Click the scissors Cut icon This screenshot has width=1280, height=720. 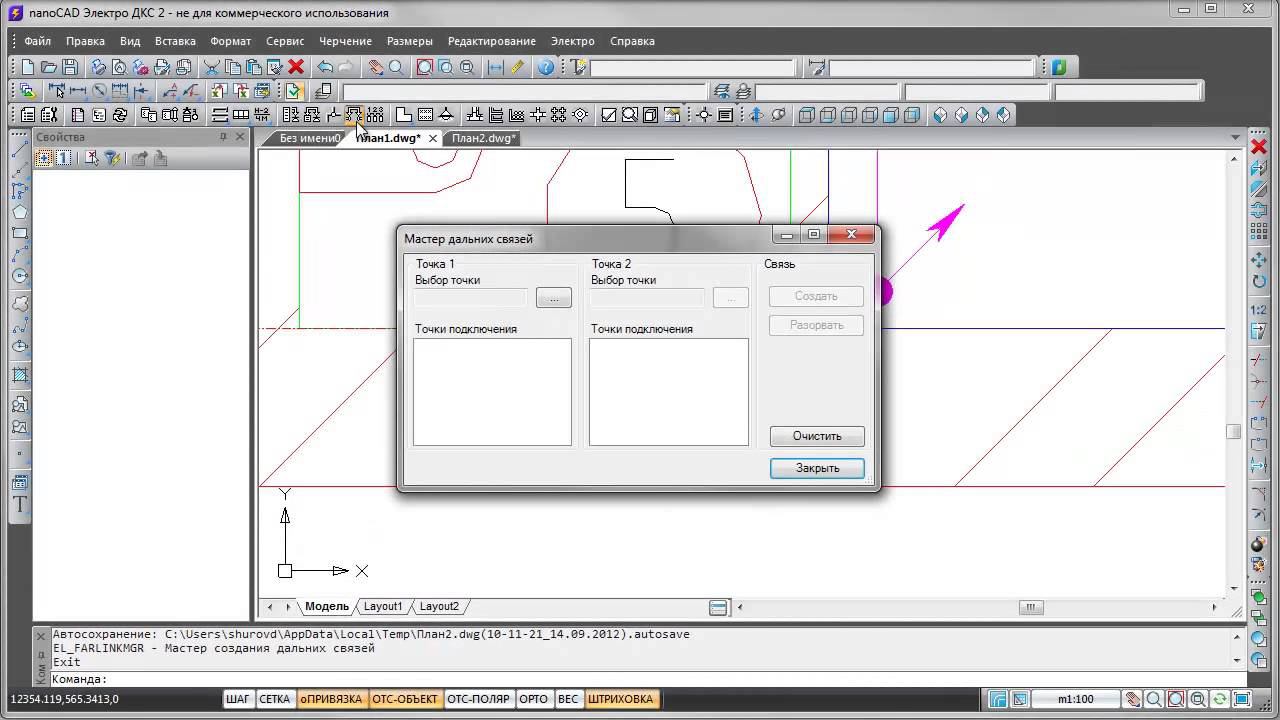coord(212,67)
